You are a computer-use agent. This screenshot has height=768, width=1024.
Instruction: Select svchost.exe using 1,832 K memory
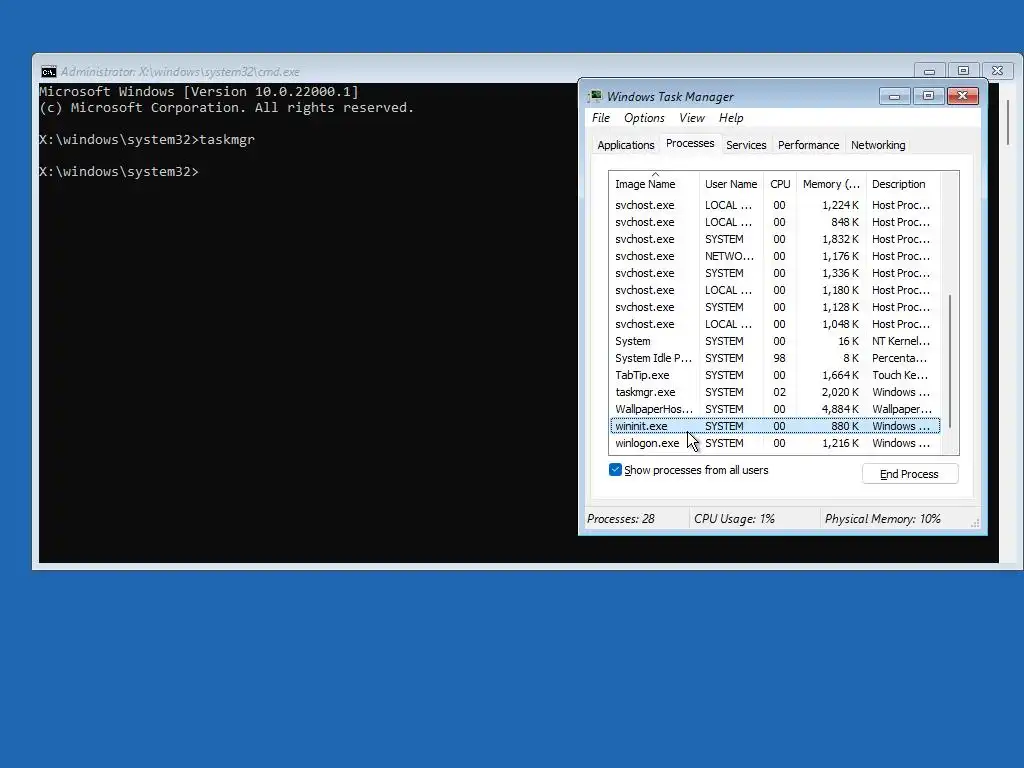775,239
